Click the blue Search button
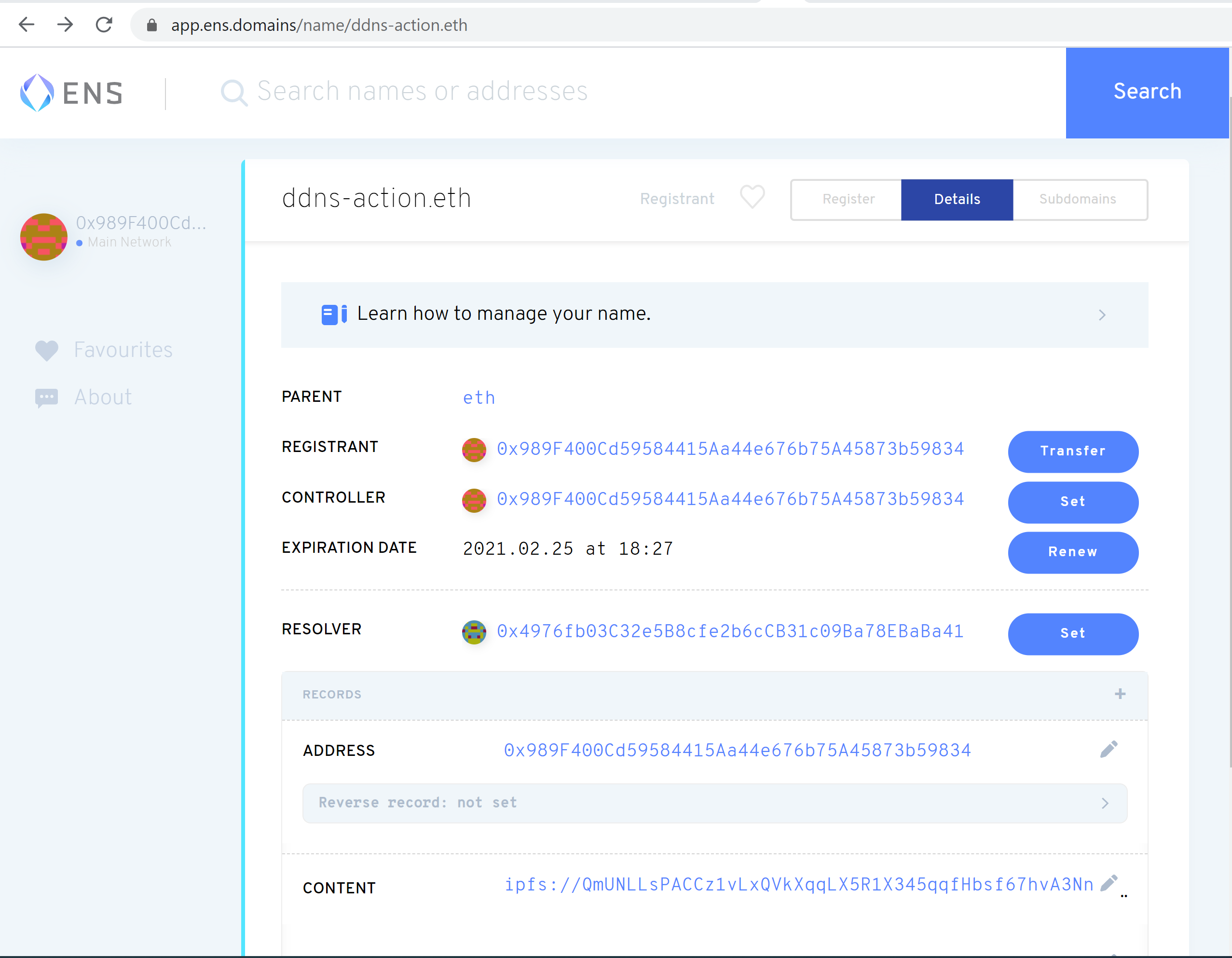This screenshot has height=958, width=1232. [x=1147, y=93]
